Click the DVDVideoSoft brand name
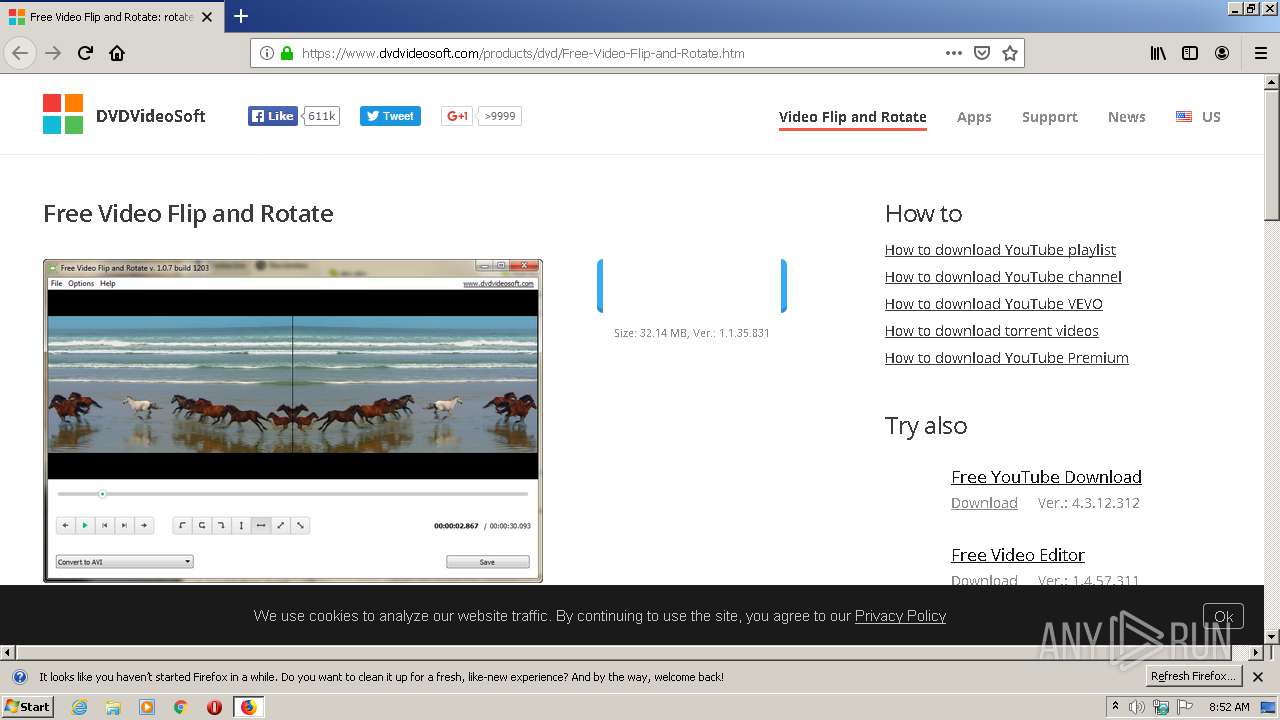Screen dimensions: 1280x720 tap(151, 116)
